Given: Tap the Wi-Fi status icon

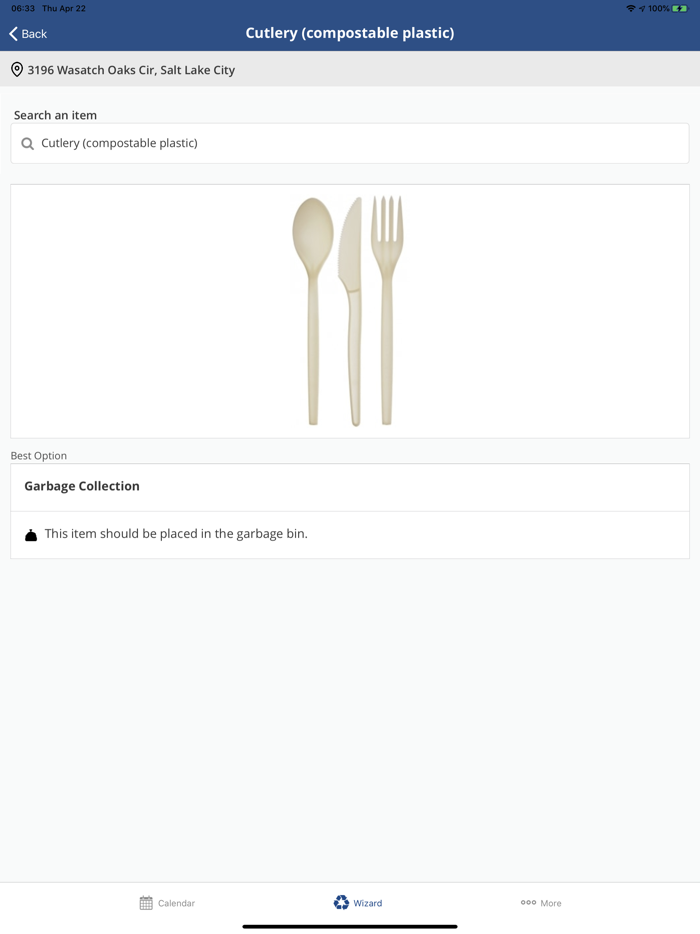Looking at the screenshot, I should pyautogui.click(x=630, y=8).
